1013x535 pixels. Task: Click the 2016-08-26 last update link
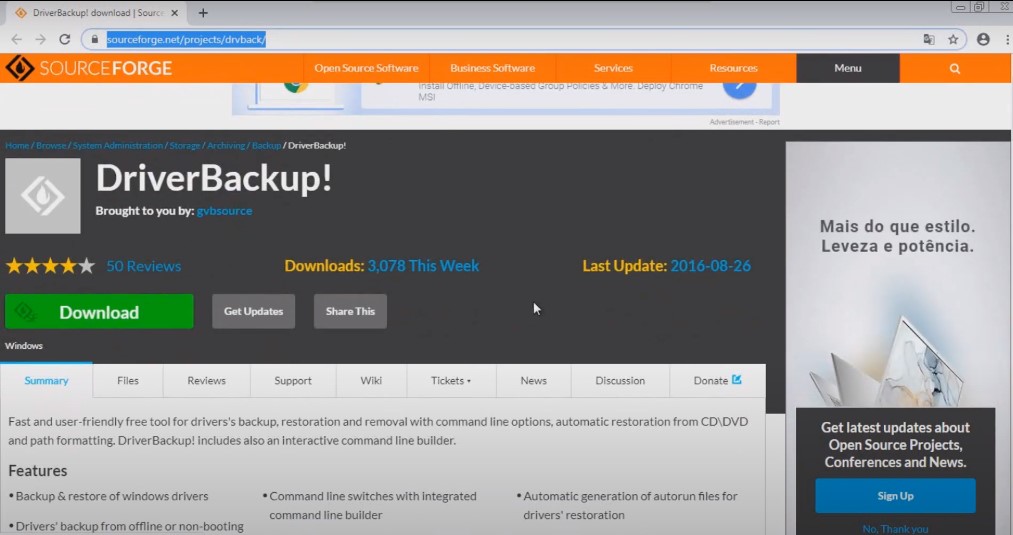click(711, 266)
